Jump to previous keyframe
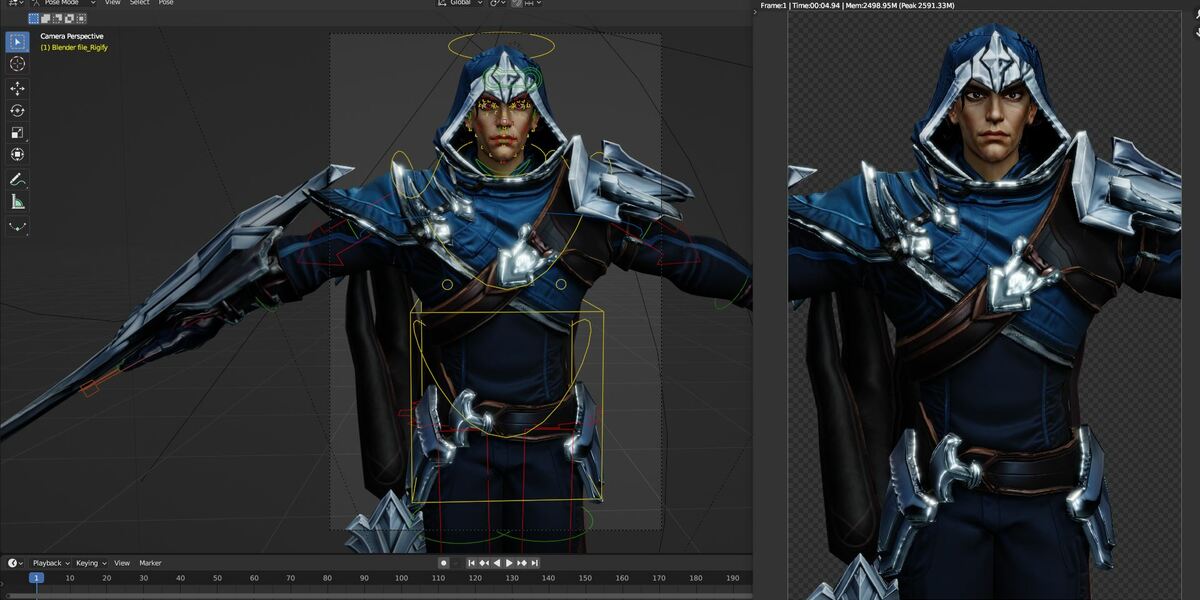Image resolution: width=1200 pixels, height=600 pixels. tap(485, 563)
